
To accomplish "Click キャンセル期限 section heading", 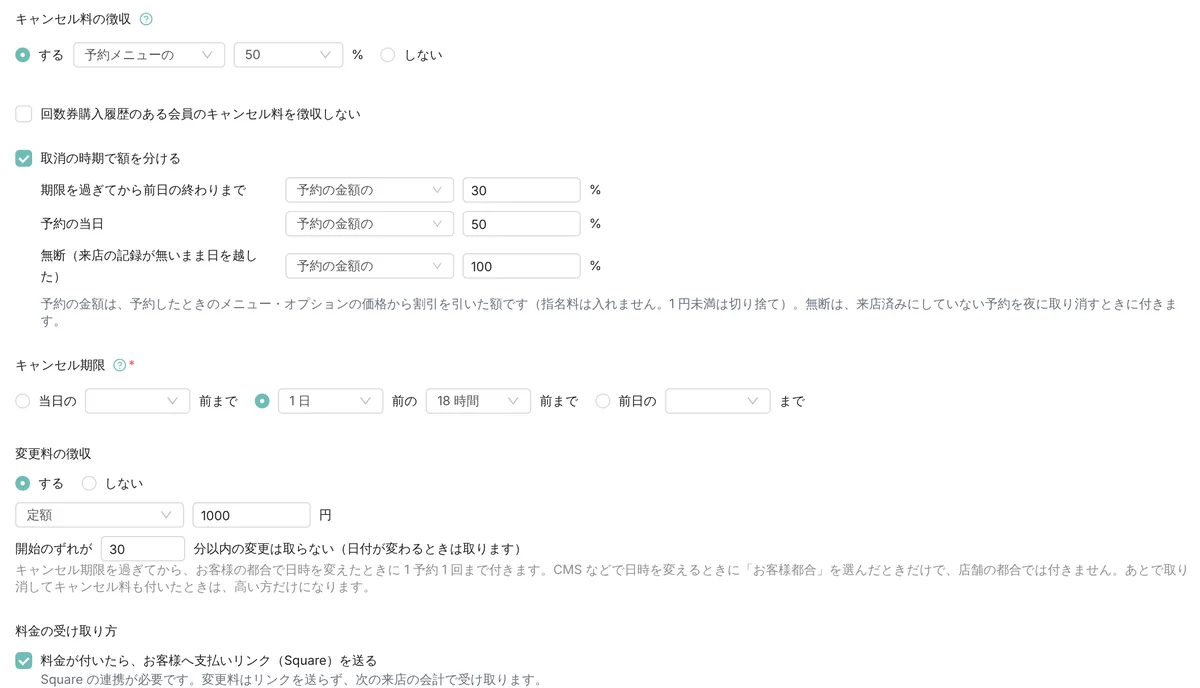I will pyautogui.click(x=60, y=365).
